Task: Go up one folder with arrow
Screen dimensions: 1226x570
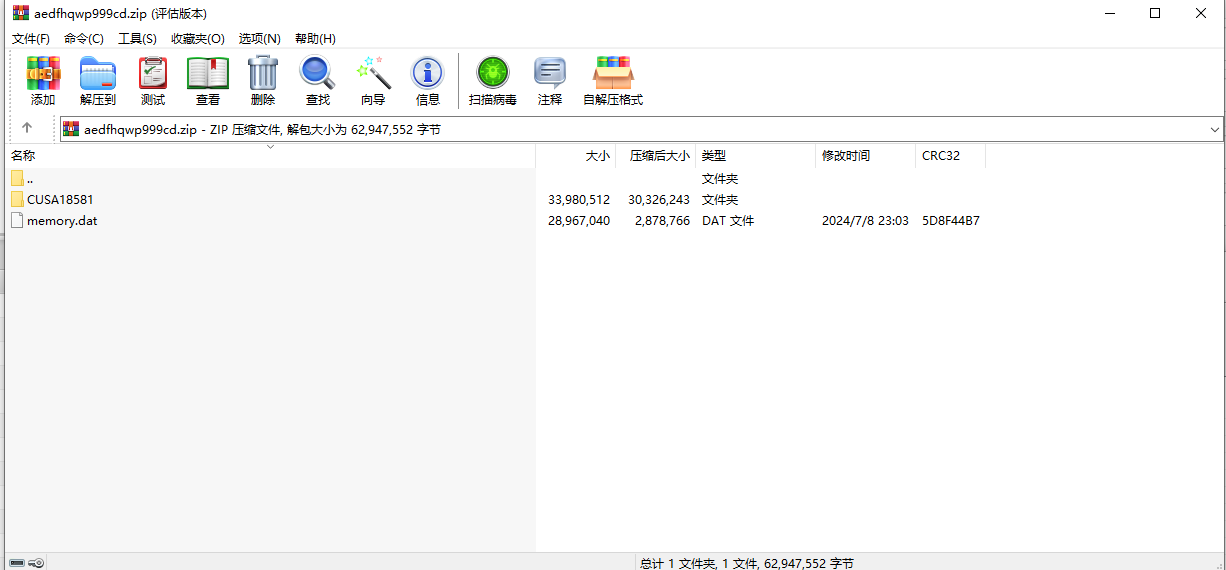Action: pyautogui.click(x=27, y=128)
